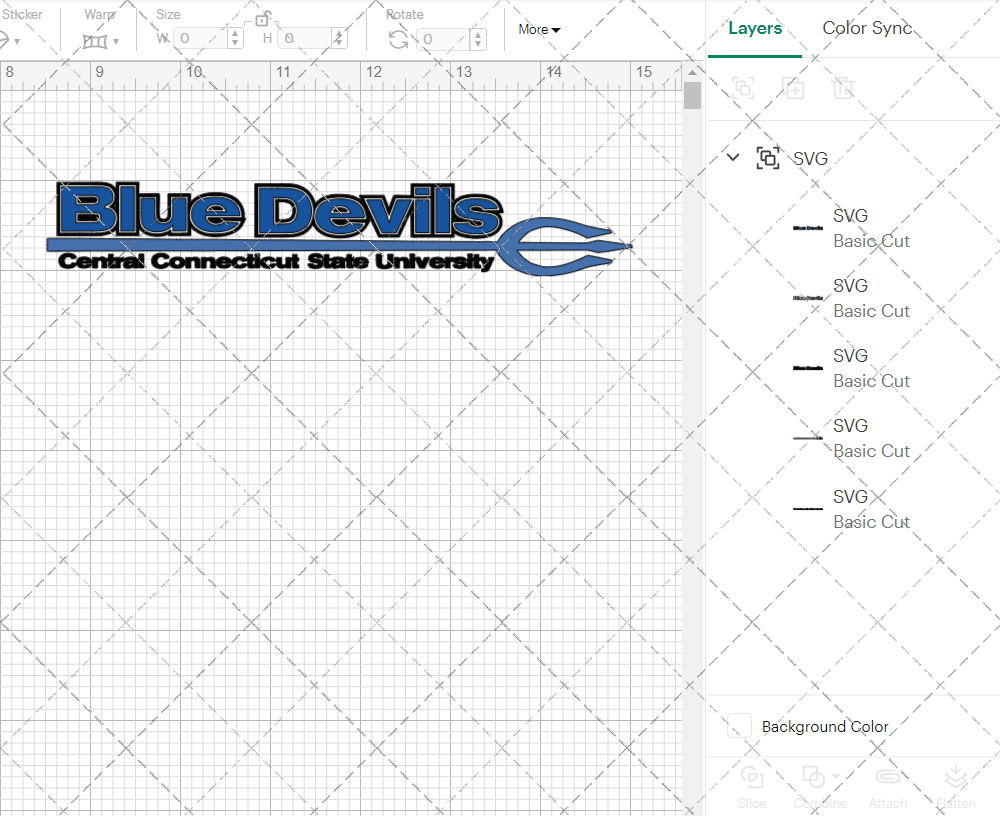Click the duplicate layer icon
This screenshot has width=1000, height=816.
click(x=794, y=88)
